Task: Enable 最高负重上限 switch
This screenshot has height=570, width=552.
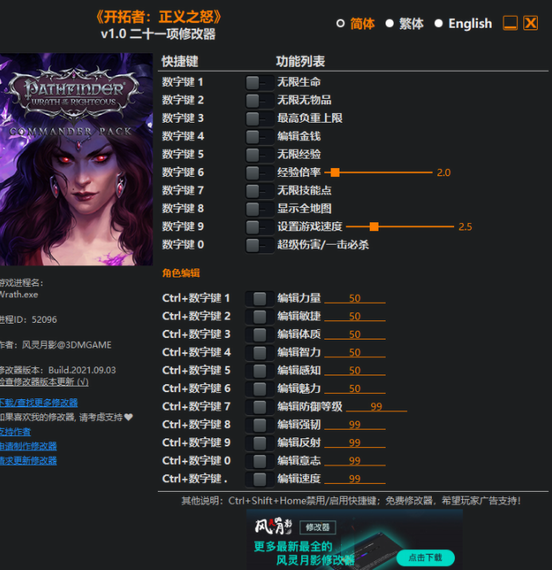Action: click(x=260, y=119)
